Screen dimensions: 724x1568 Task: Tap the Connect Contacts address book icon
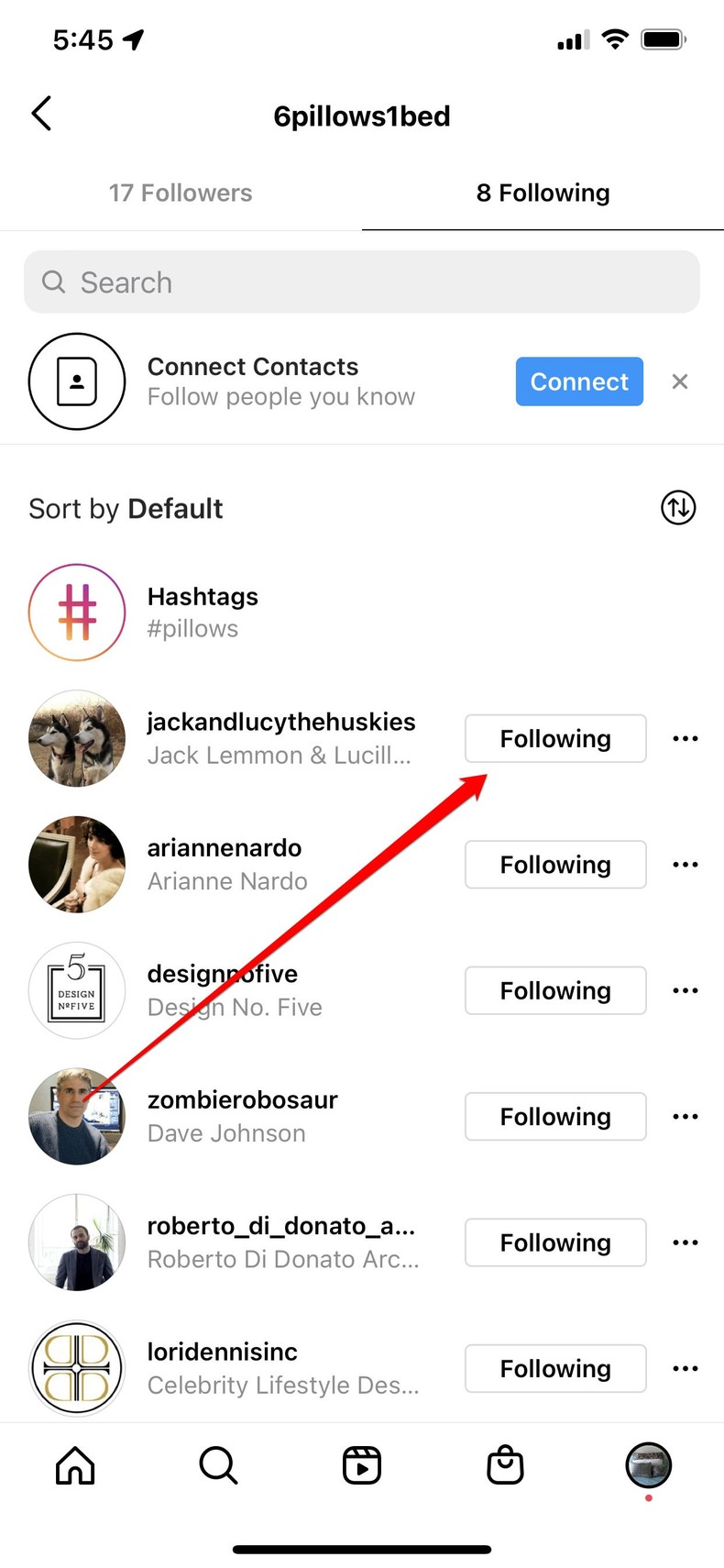pyautogui.click(x=77, y=381)
